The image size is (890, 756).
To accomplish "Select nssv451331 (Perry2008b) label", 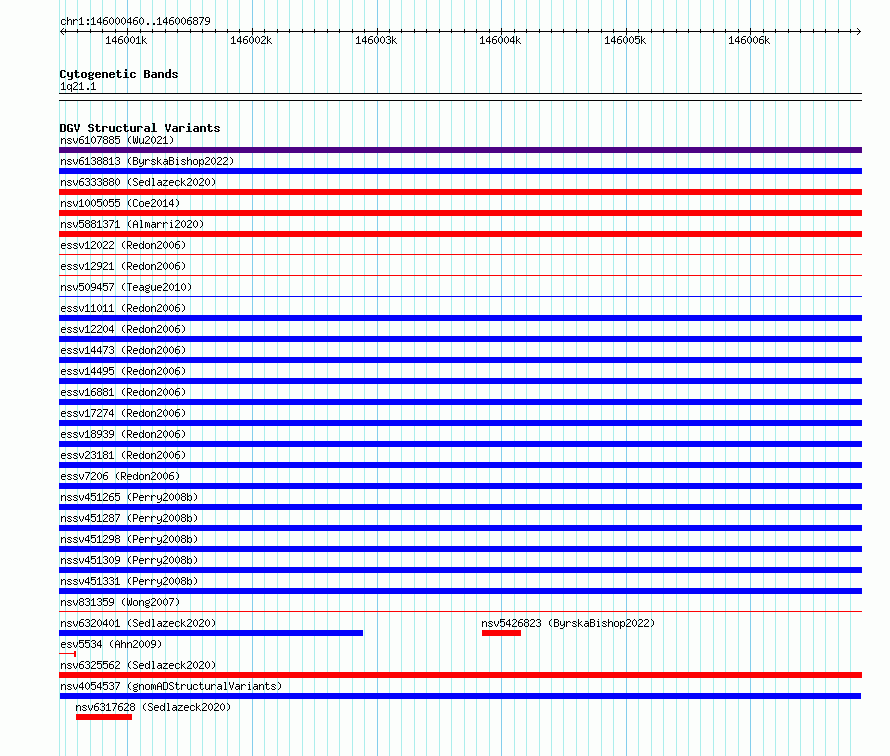I will (x=129, y=581).
